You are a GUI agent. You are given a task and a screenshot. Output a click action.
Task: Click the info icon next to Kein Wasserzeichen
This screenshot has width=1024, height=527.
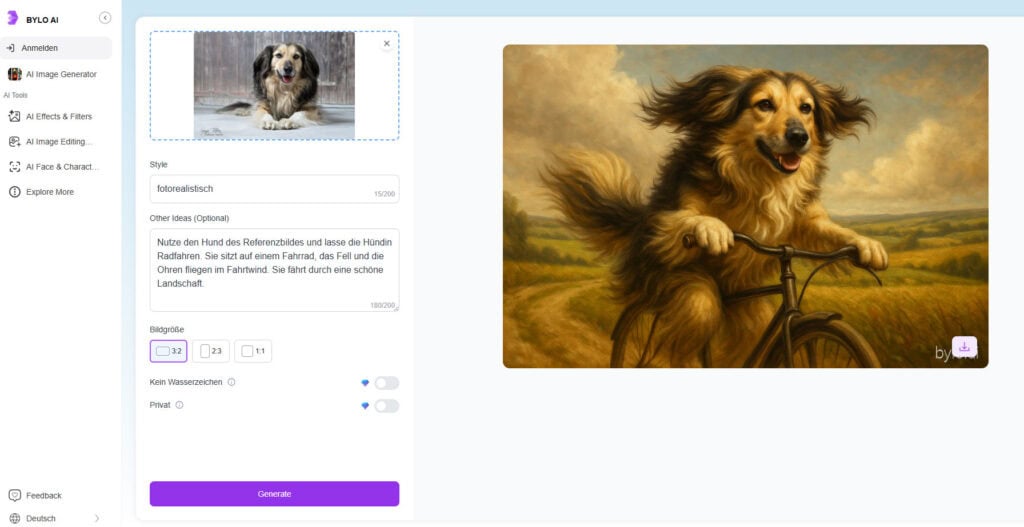pyautogui.click(x=231, y=382)
